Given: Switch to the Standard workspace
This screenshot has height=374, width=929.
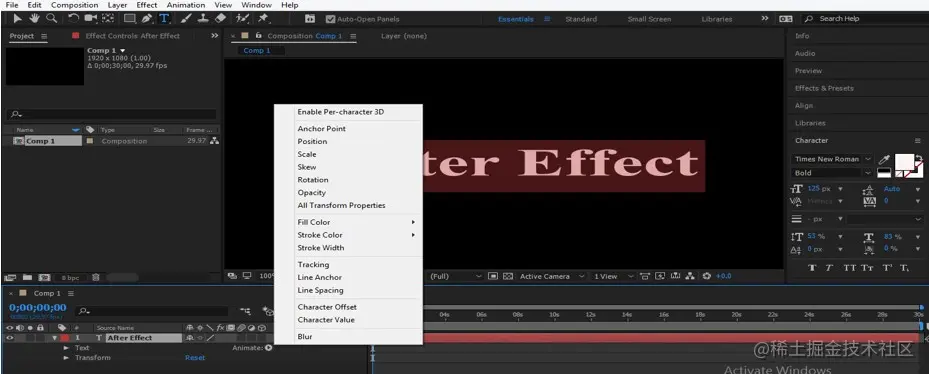Looking at the screenshot, I should pos(581,19).
